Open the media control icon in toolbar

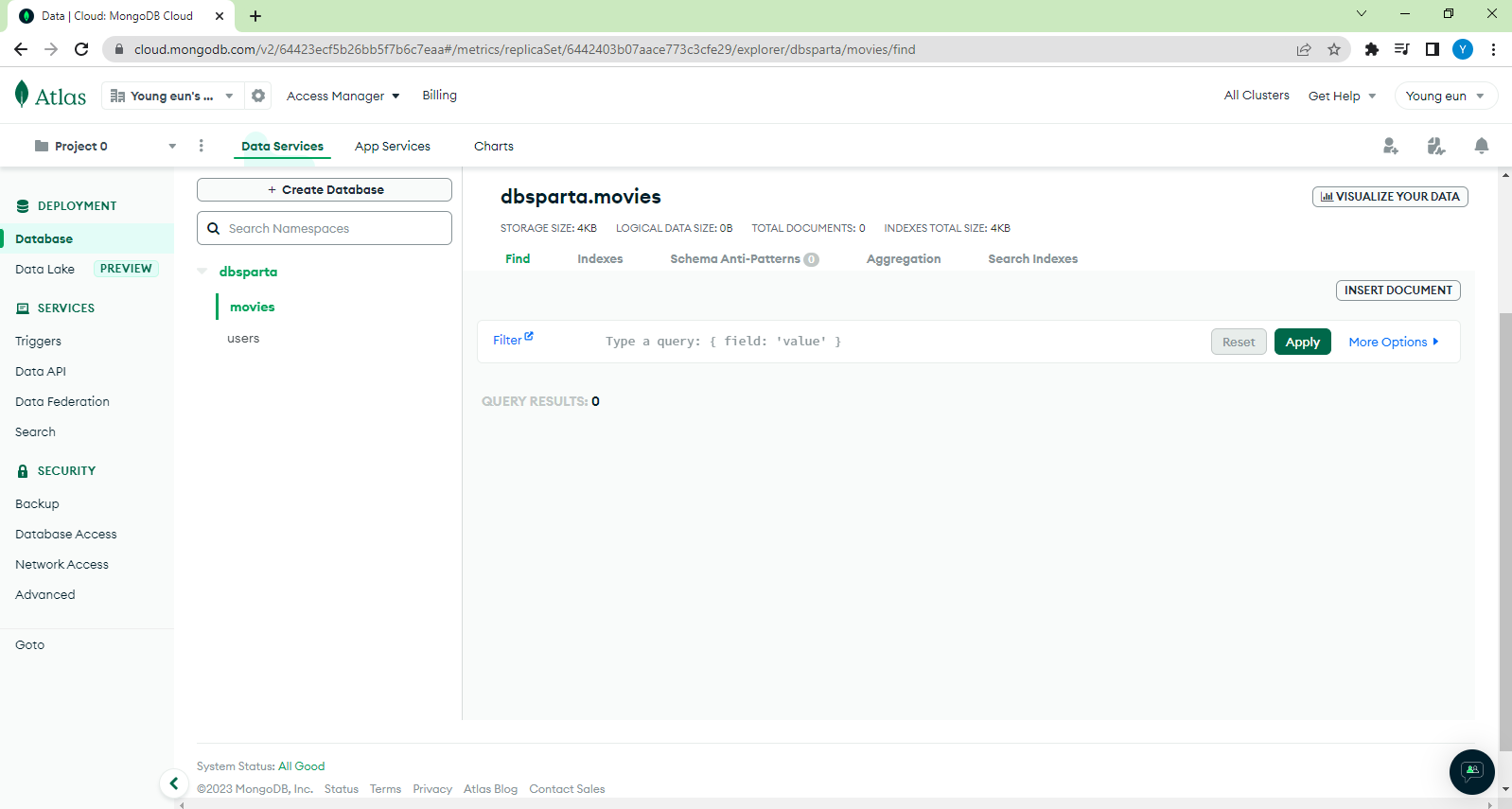tap(1402, 49)
